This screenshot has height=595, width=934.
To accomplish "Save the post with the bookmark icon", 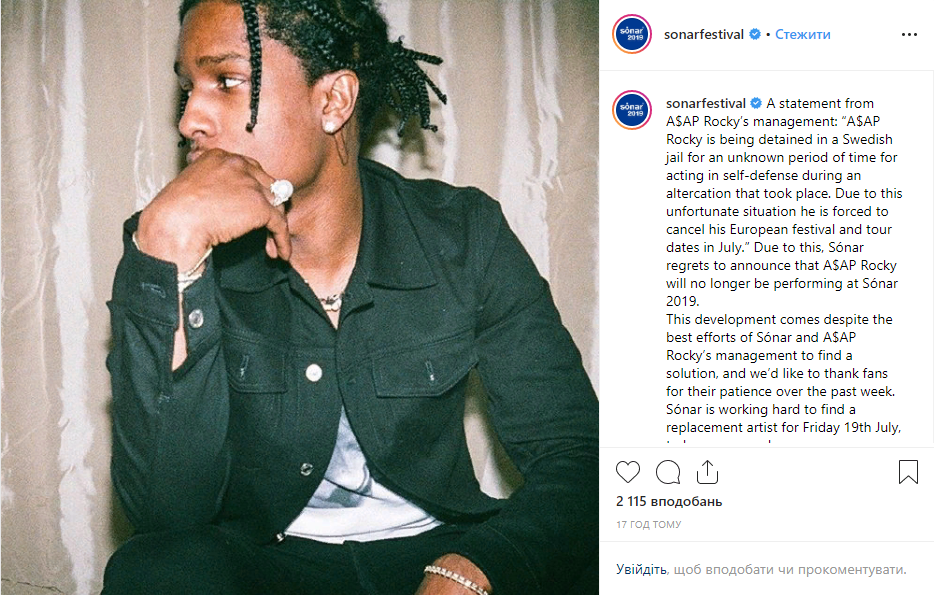I will [x=908, y=472].
